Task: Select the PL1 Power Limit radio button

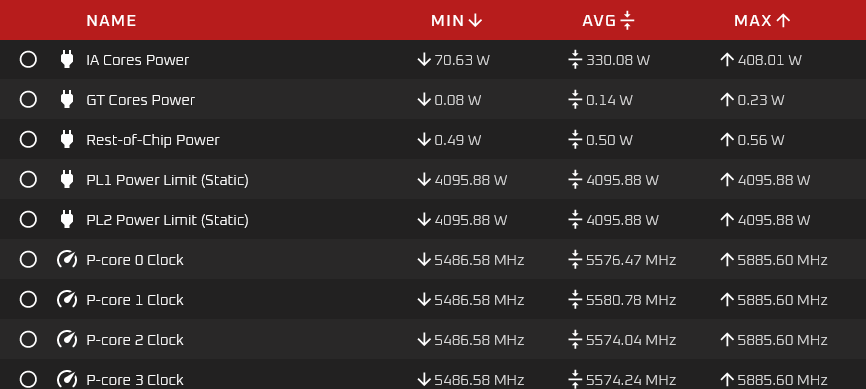Action: click(28, 179)
